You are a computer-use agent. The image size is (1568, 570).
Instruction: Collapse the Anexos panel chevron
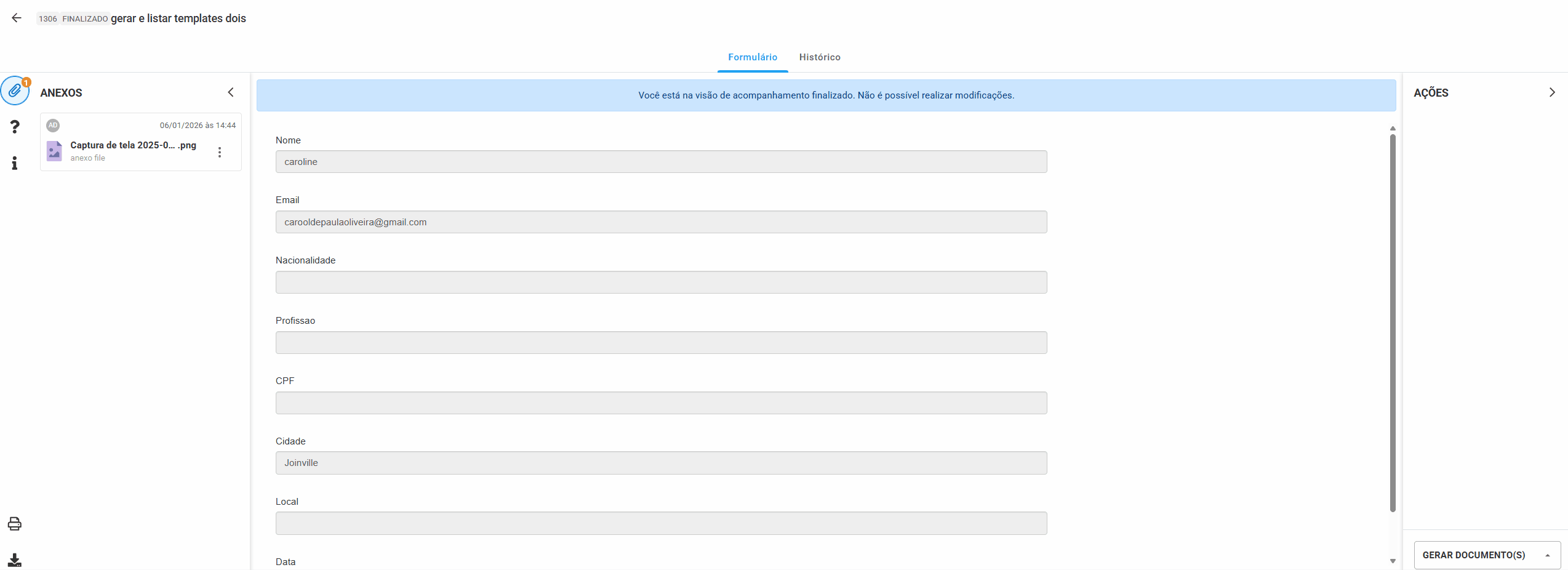pyautogui.click(x=231, y=92)
